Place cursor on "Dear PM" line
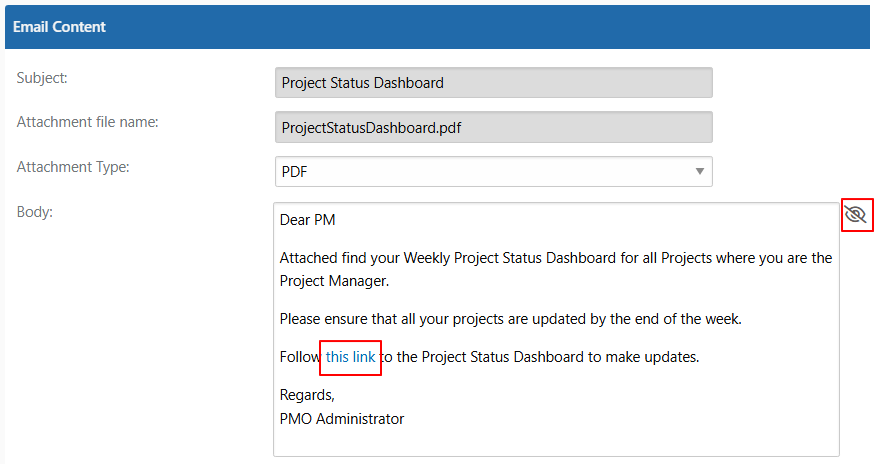The height and width of the screenshot is (464, 875). tap(307, 220)
